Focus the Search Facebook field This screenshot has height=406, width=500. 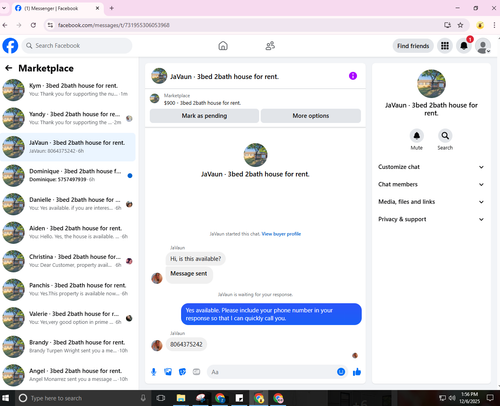[x=77, y=46]
